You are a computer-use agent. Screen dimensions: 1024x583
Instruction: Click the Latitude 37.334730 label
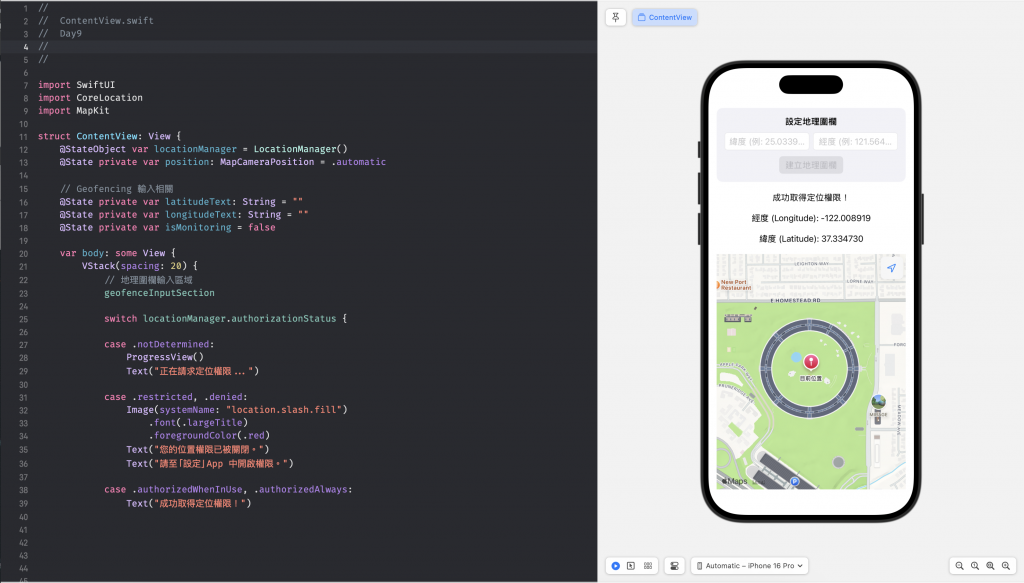point(810,239)
